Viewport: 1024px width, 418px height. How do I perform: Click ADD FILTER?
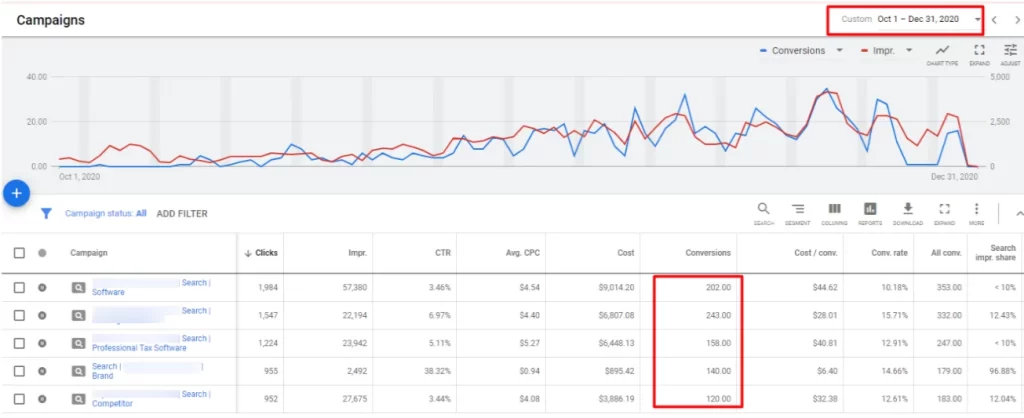182,213
